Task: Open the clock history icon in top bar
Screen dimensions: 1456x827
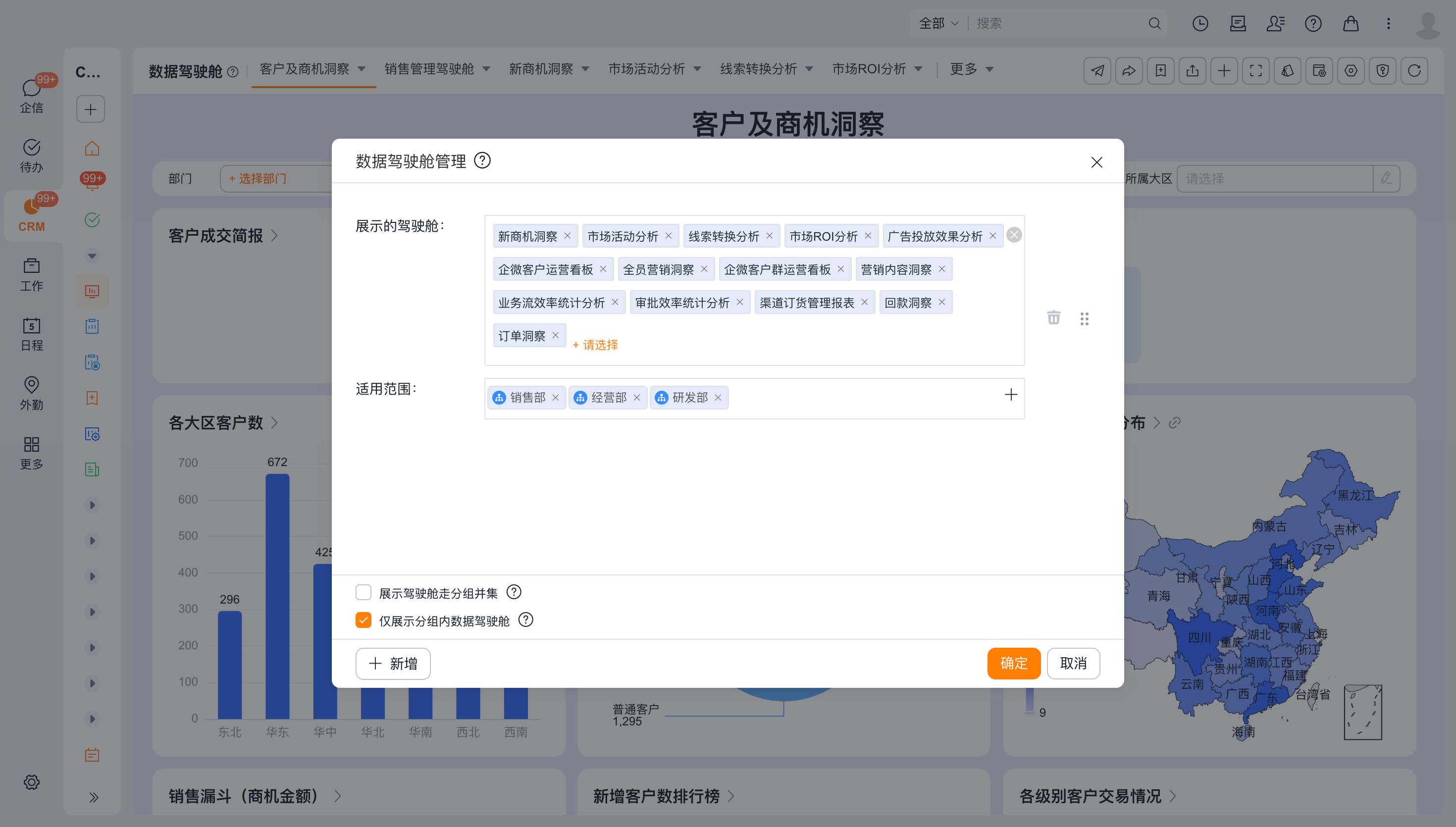Action: click(x=1200, y=23)
